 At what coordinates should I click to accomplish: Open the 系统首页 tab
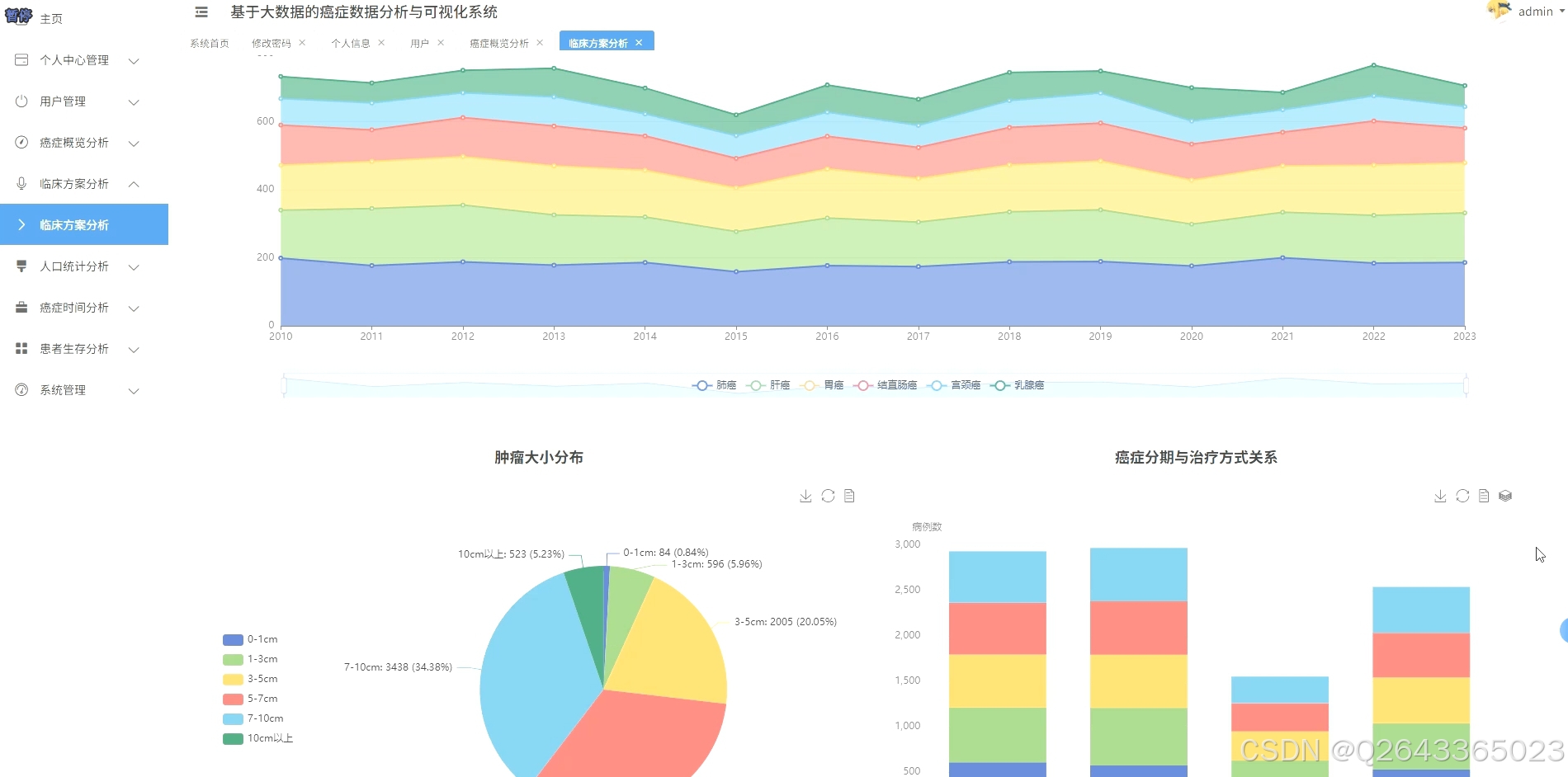pos(209,43)
